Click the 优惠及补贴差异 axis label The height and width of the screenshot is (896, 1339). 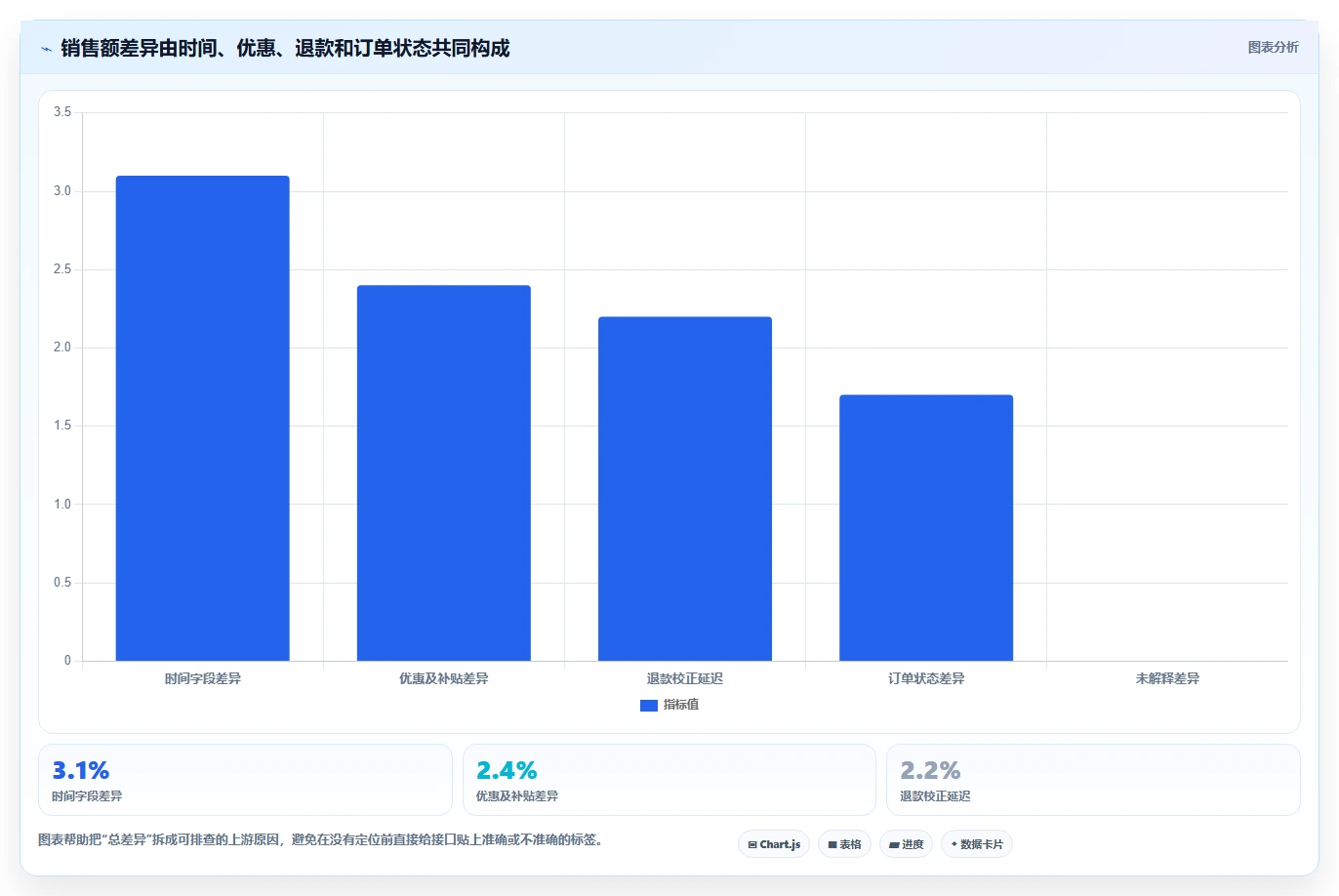[443, 678]
